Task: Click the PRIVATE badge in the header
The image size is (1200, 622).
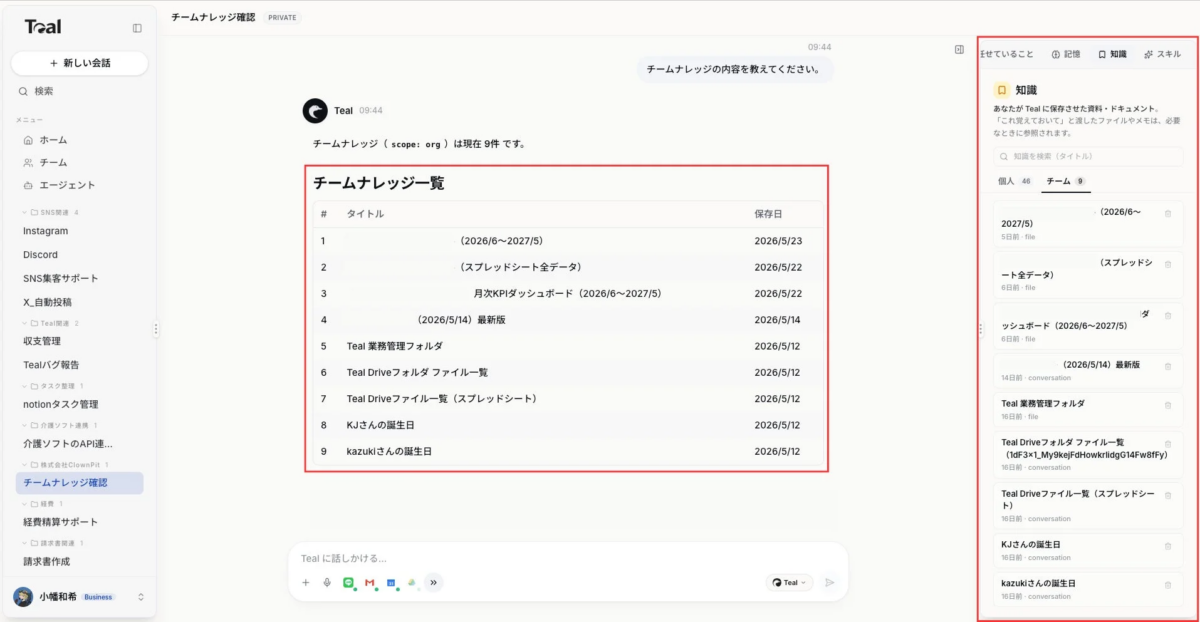Action: pos(283,18)
